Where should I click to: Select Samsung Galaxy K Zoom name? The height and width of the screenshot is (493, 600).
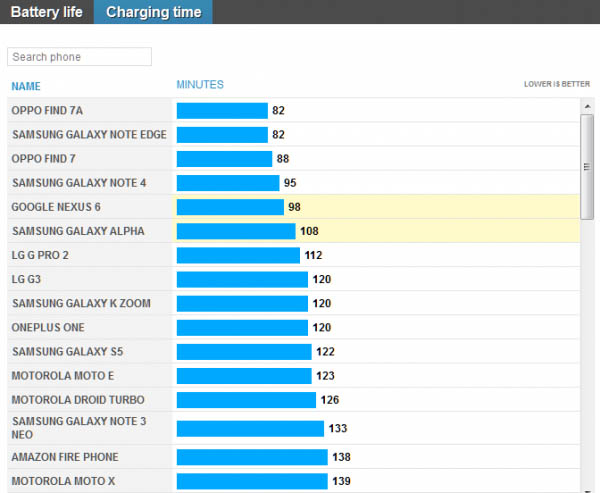click(x=82, y=304)
